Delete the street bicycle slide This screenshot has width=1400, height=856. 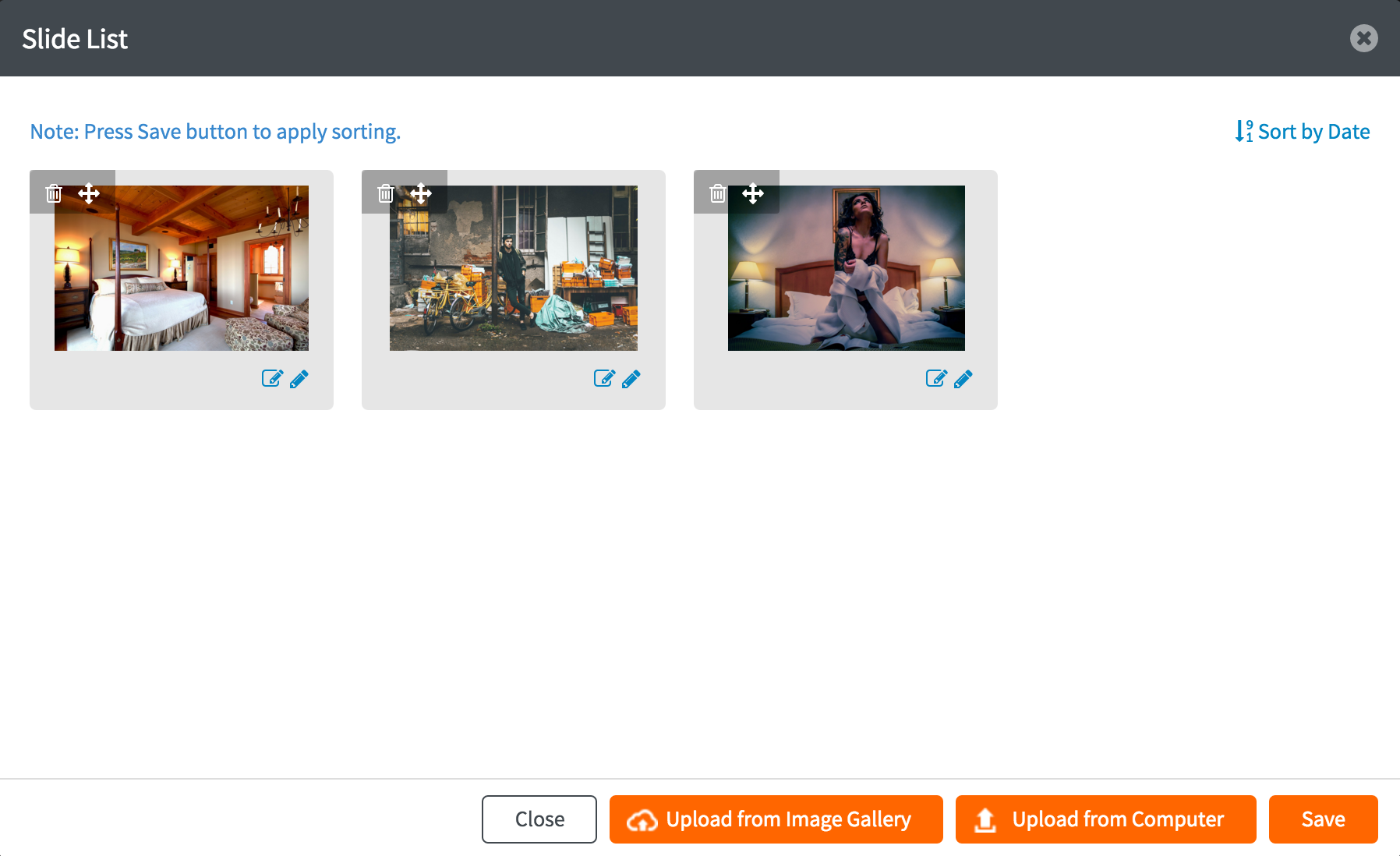386,193
